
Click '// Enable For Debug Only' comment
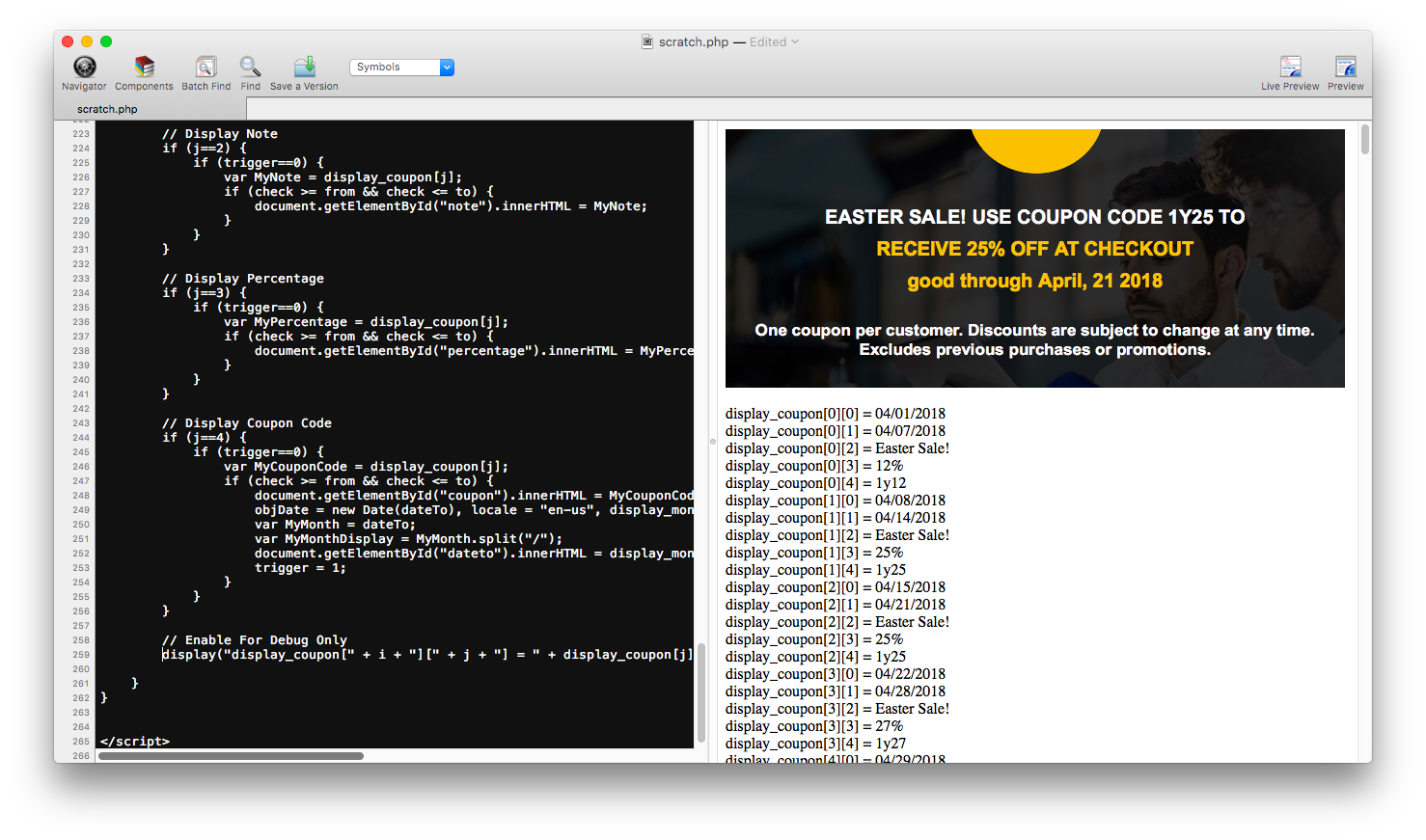255,640
